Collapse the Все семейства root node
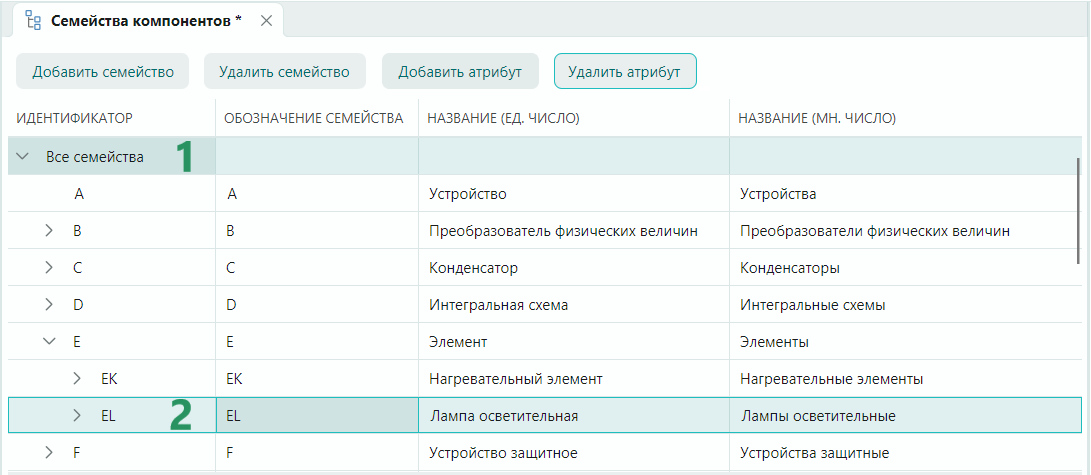 22,156
